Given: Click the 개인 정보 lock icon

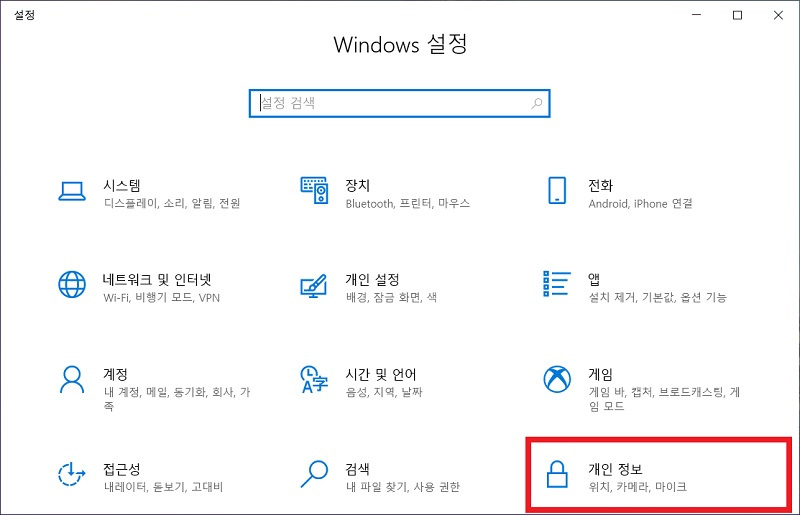Looking at the screenshot, I should coord(557,474).
